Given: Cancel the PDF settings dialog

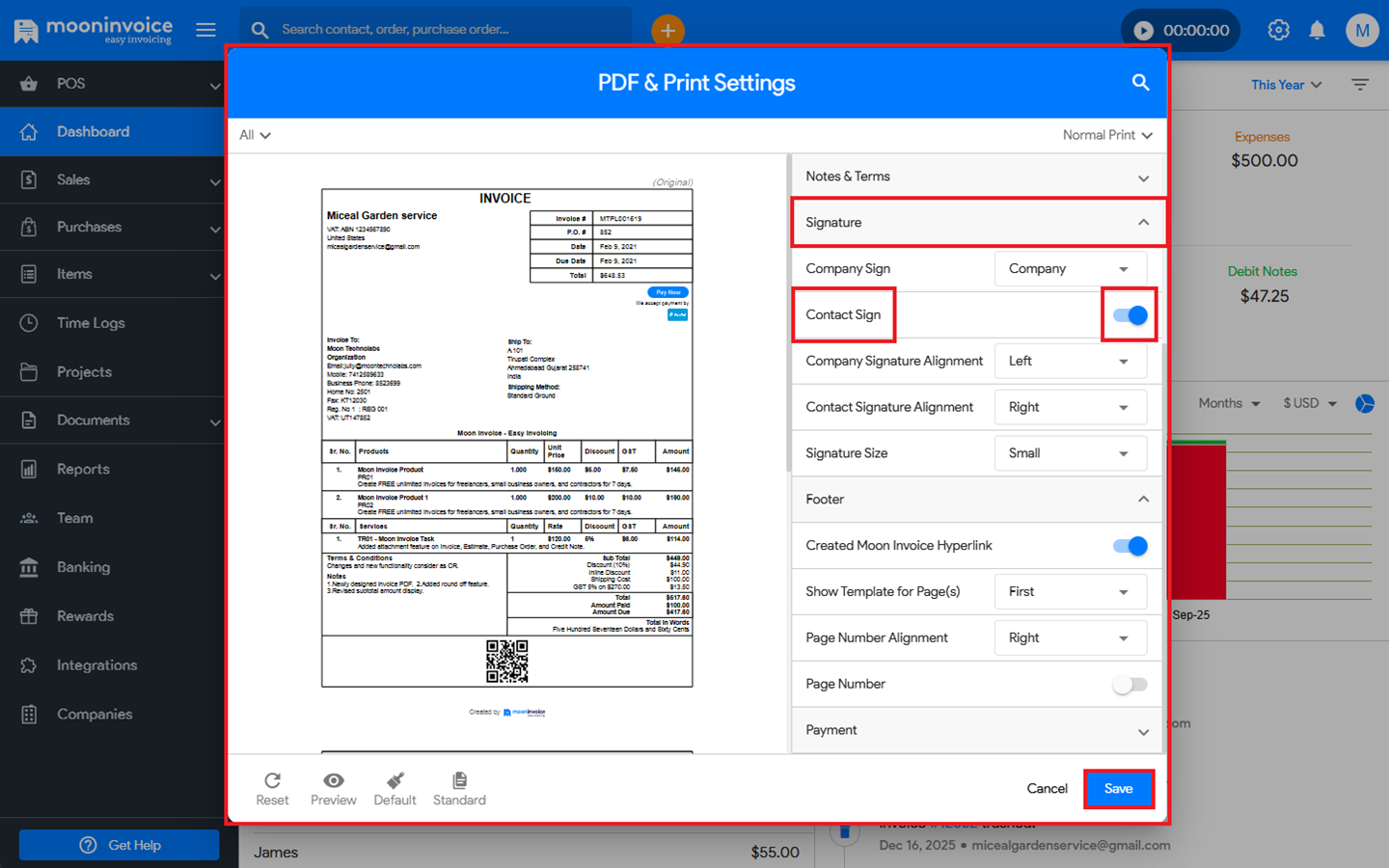Looking at the screenshot, I should click(x=1047, y=789).
